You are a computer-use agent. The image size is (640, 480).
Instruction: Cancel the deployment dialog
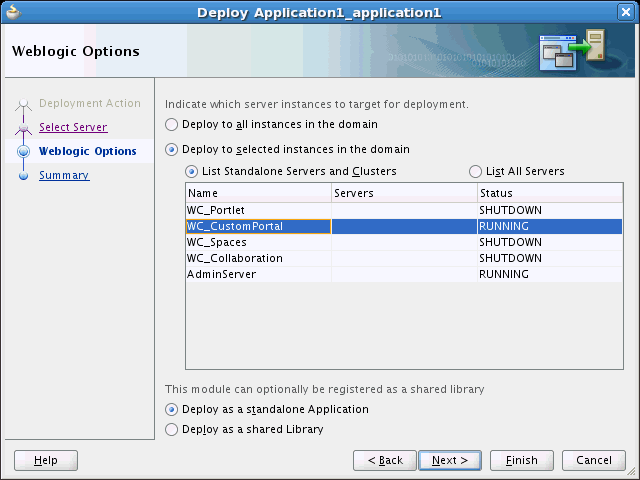point(593,460)
